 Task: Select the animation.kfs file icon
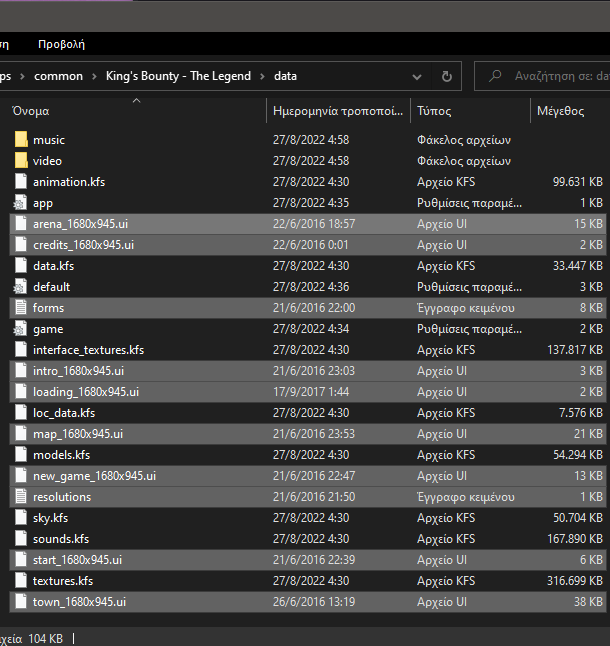(21, 182)
